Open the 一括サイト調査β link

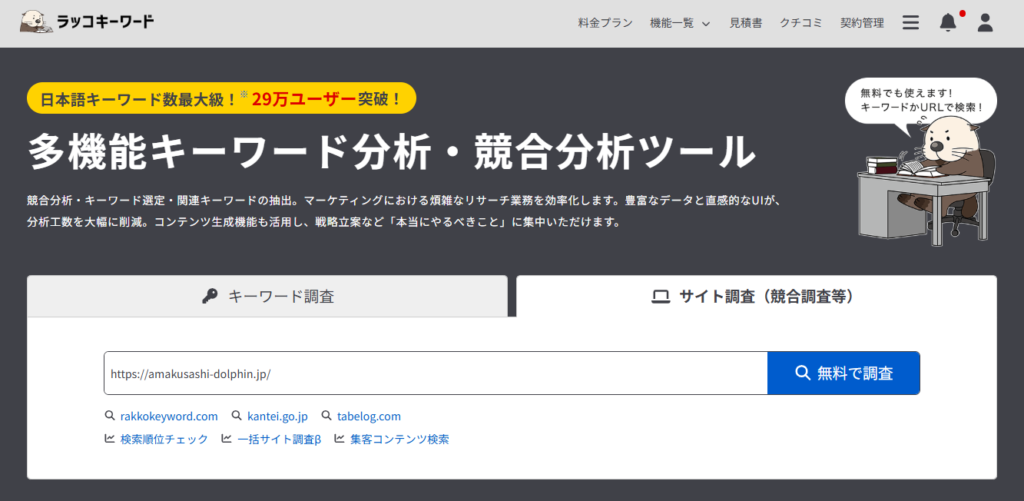[279, 439]
